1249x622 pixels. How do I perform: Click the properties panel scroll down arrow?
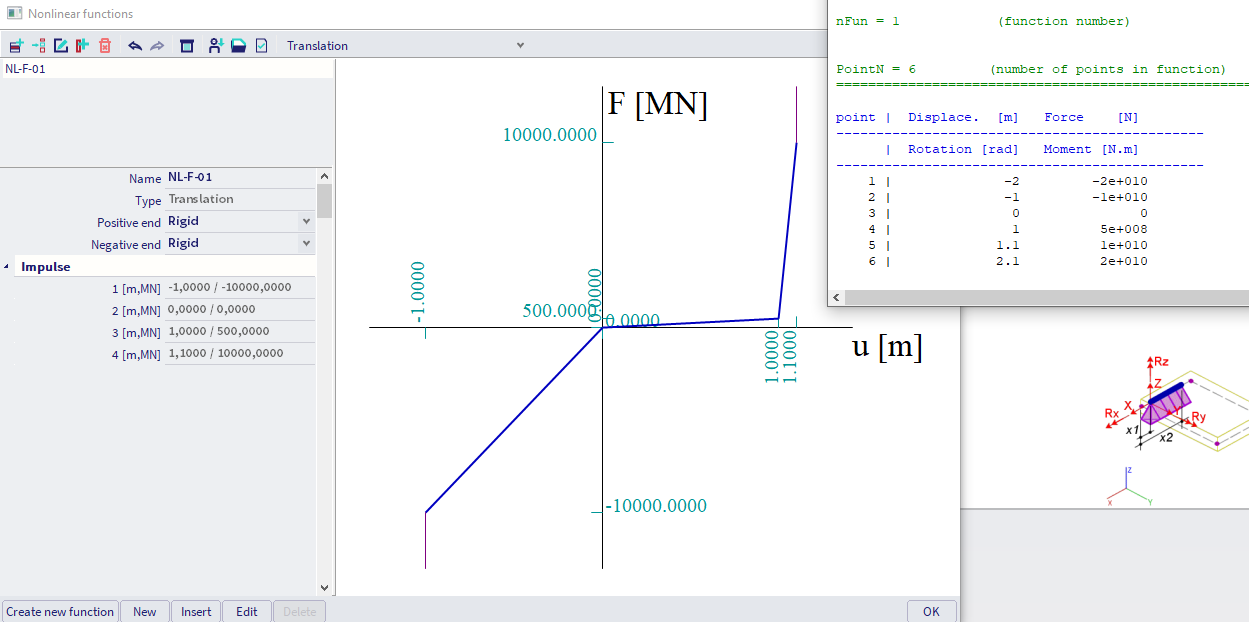pos(324,588)
